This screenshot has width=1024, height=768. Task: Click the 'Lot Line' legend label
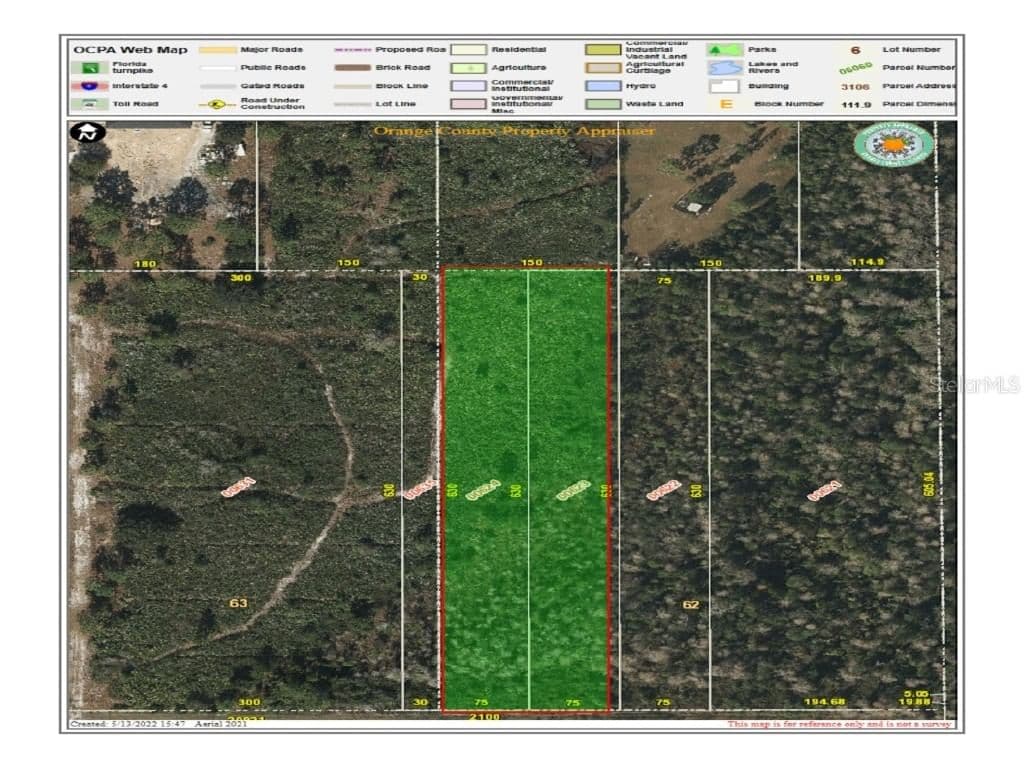tap(396, 104)
